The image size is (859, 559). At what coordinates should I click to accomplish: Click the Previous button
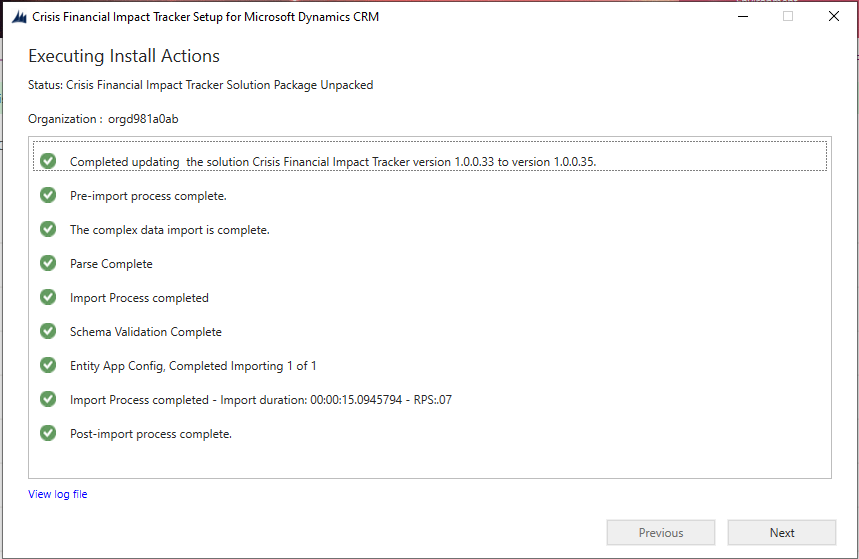click(x=661, y=533)
